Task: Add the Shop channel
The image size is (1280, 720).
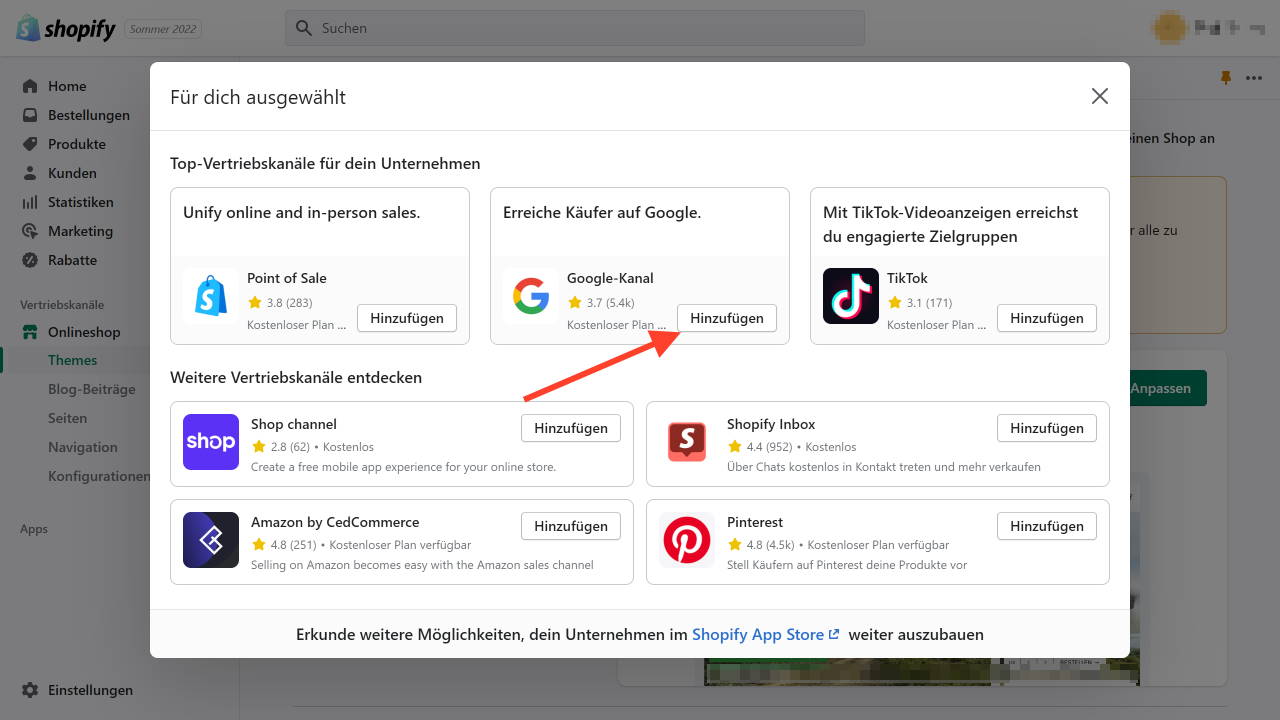Action: point(571,428)
